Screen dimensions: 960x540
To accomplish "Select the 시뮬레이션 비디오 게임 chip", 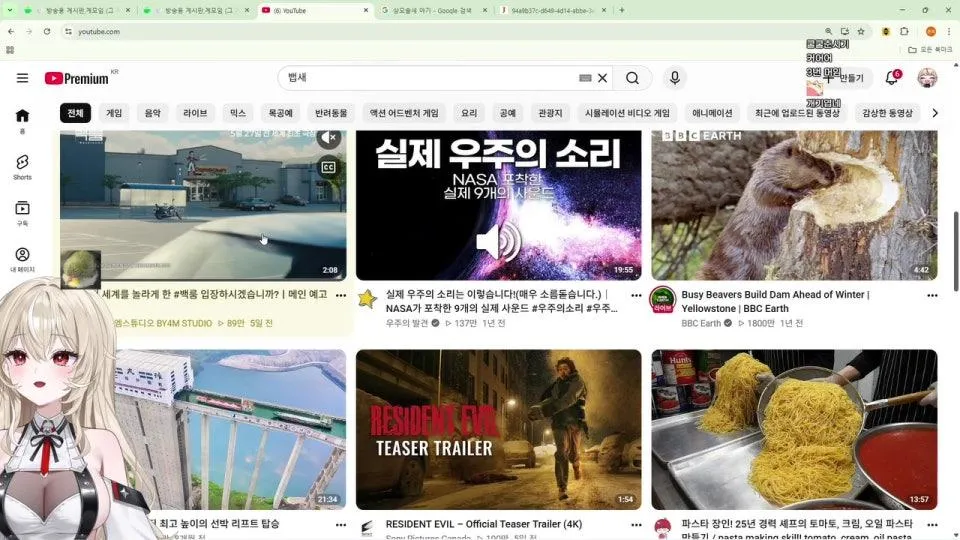I will (627, 113).
